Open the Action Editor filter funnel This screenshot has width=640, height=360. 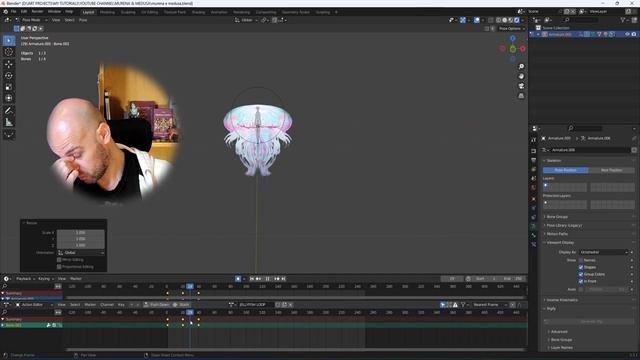point(464,305)
